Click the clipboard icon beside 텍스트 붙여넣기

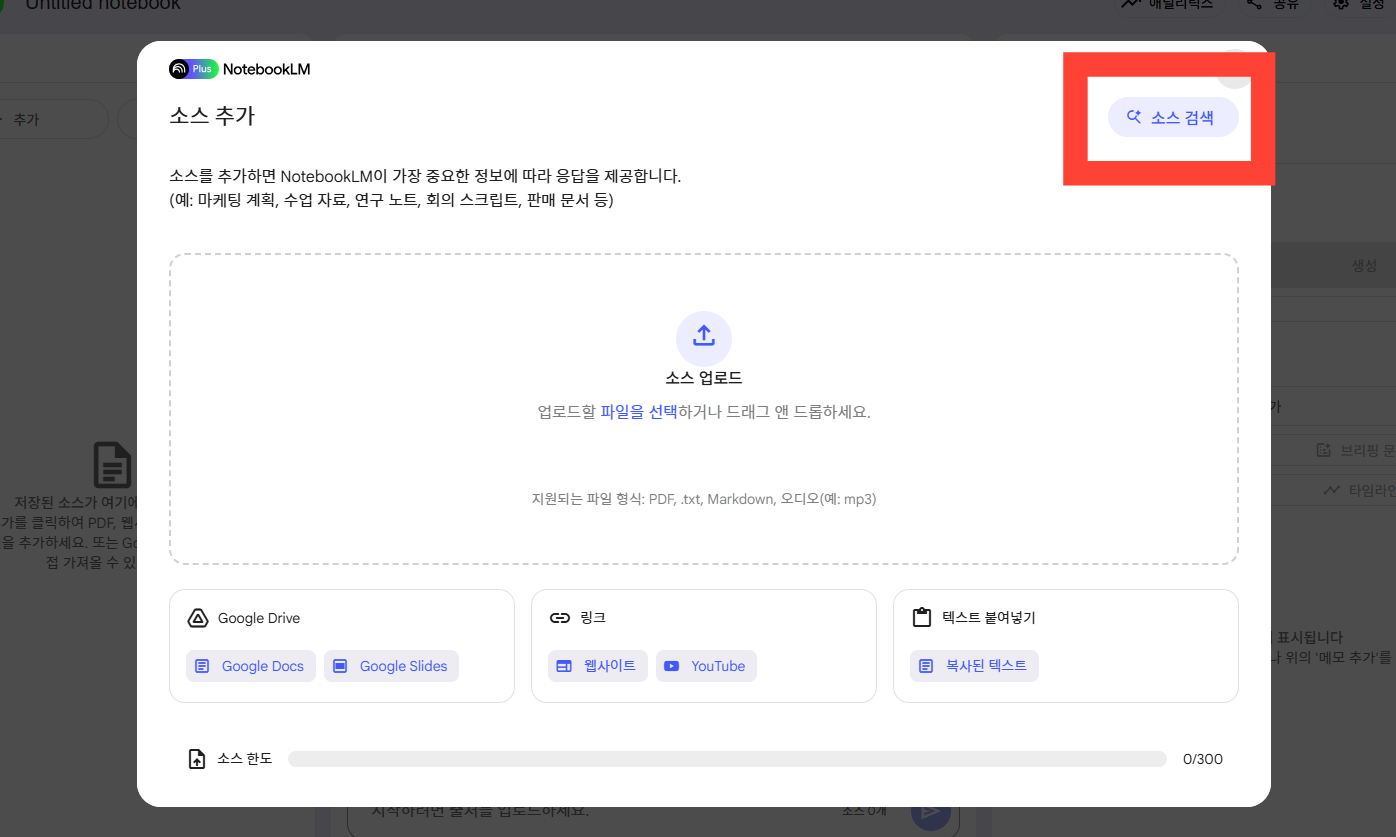(922, 618)
